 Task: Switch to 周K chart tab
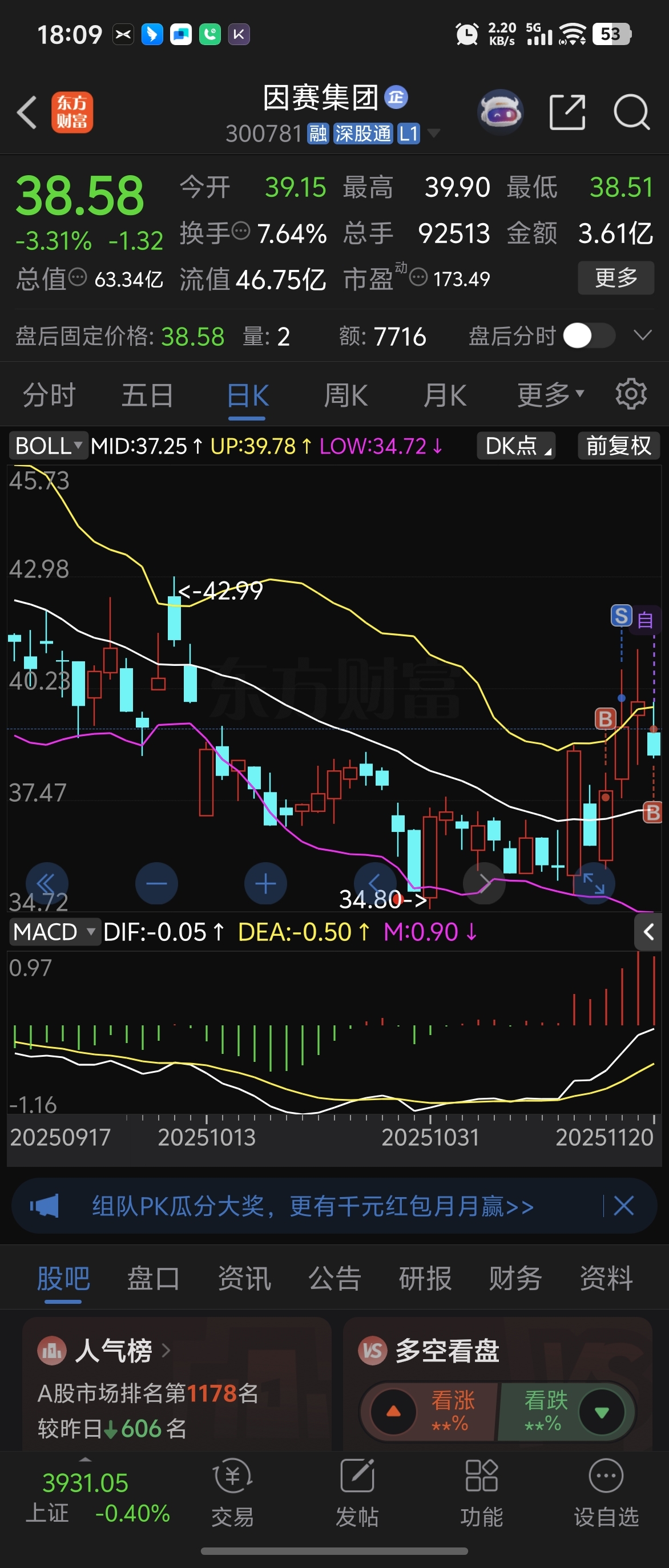point(346,396)
